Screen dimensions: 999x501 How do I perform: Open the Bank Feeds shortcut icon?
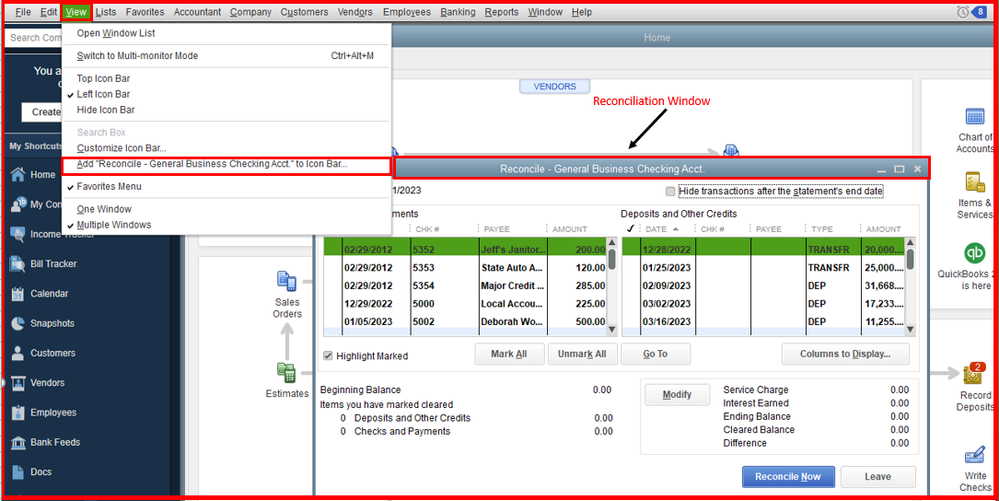(x=18, y=442)
